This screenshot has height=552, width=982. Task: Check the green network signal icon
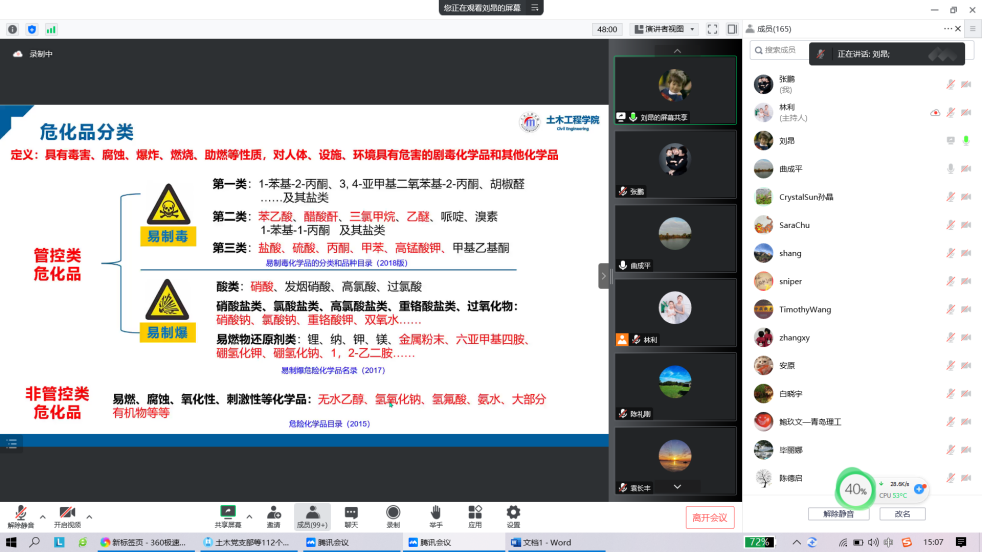(51, 29)
